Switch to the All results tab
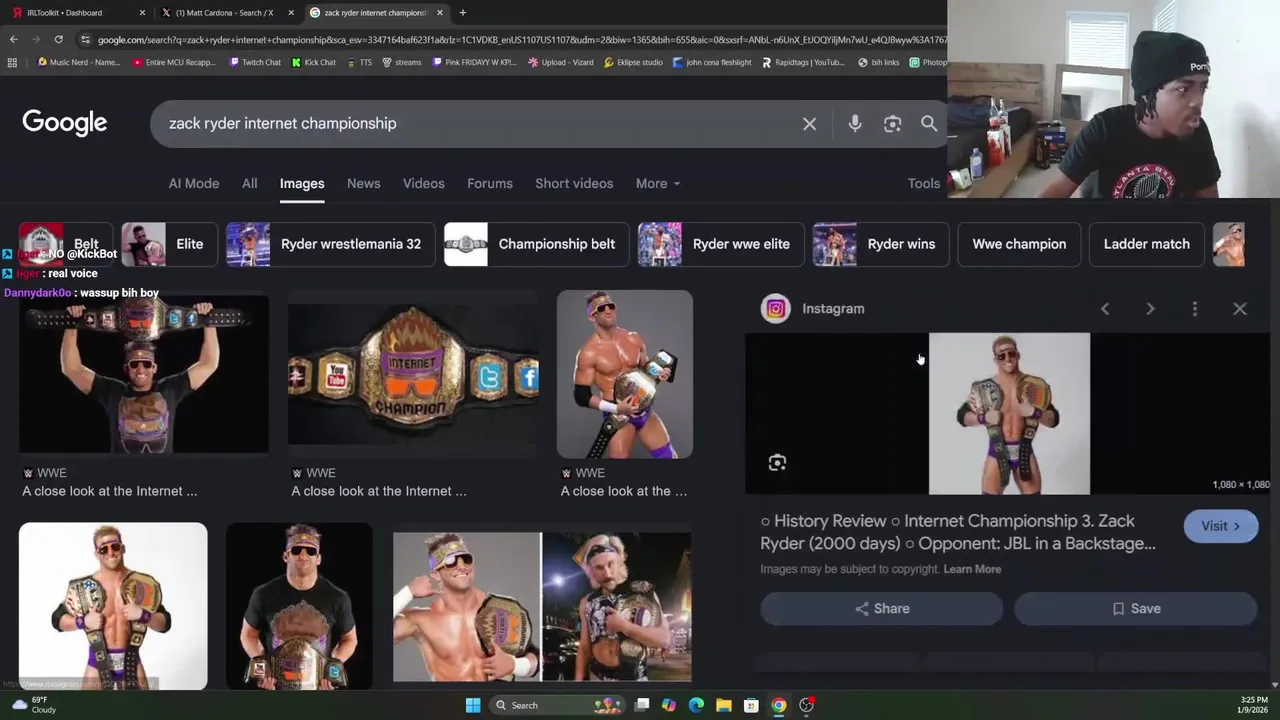 (x=249, y=183)
